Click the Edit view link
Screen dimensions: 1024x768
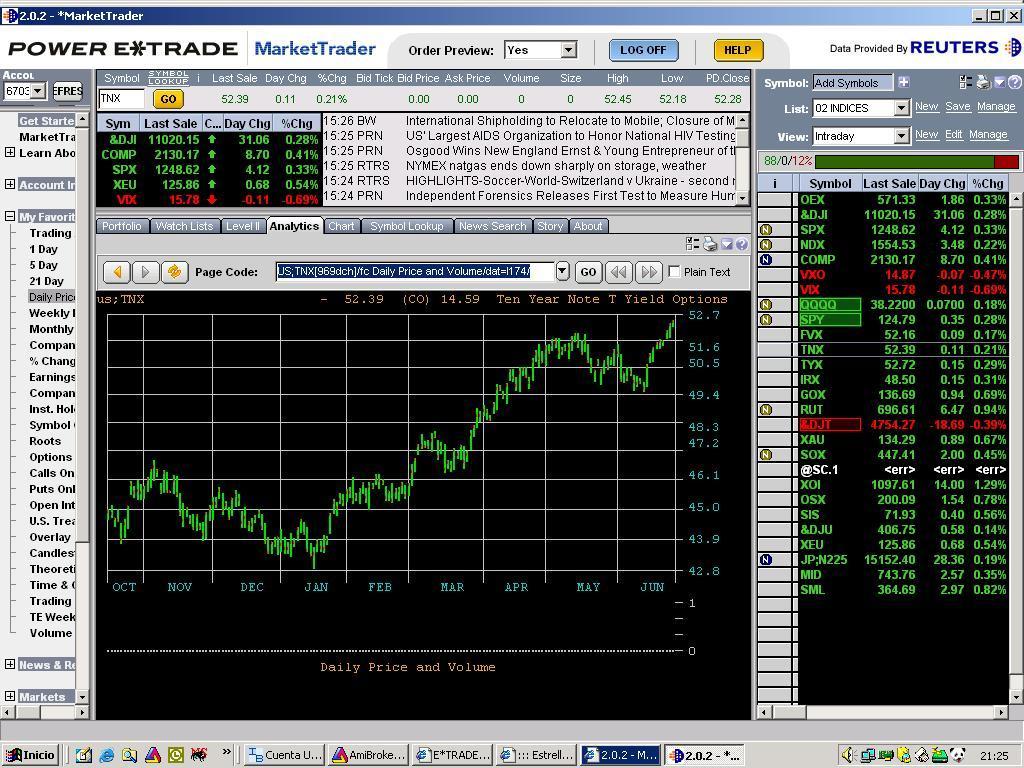[x=953, y=135]
